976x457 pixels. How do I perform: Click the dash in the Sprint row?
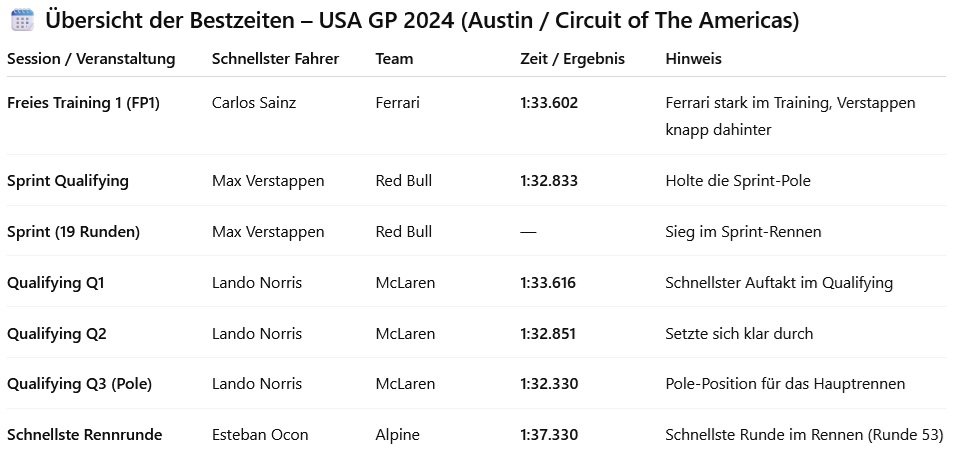pos(528,232)
